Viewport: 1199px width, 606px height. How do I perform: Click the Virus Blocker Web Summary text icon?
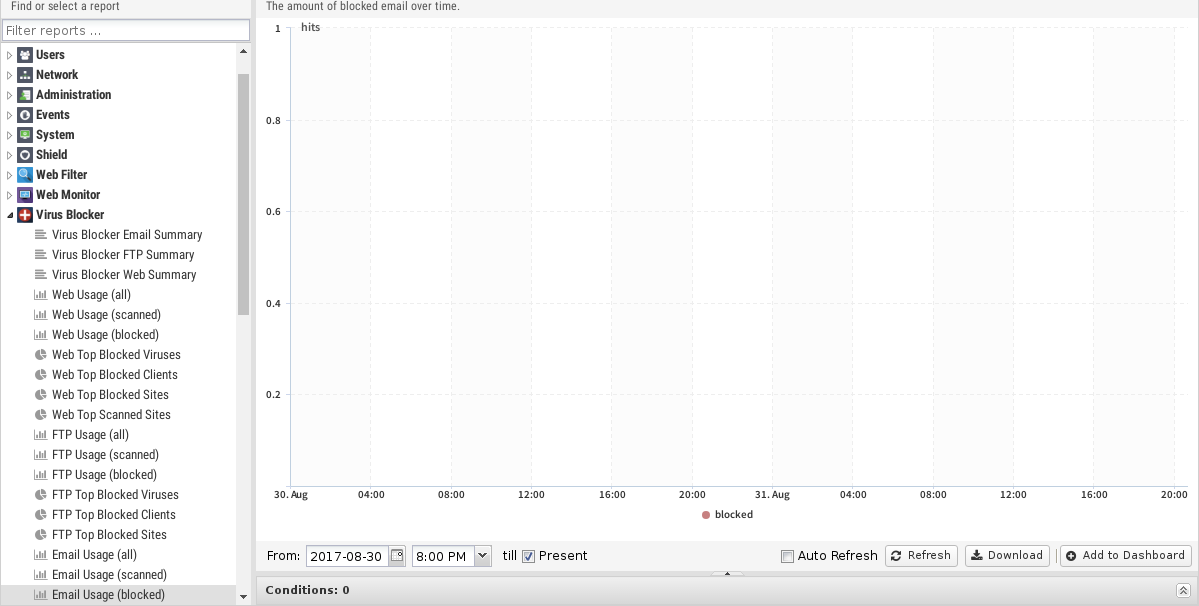coord(41,274)
